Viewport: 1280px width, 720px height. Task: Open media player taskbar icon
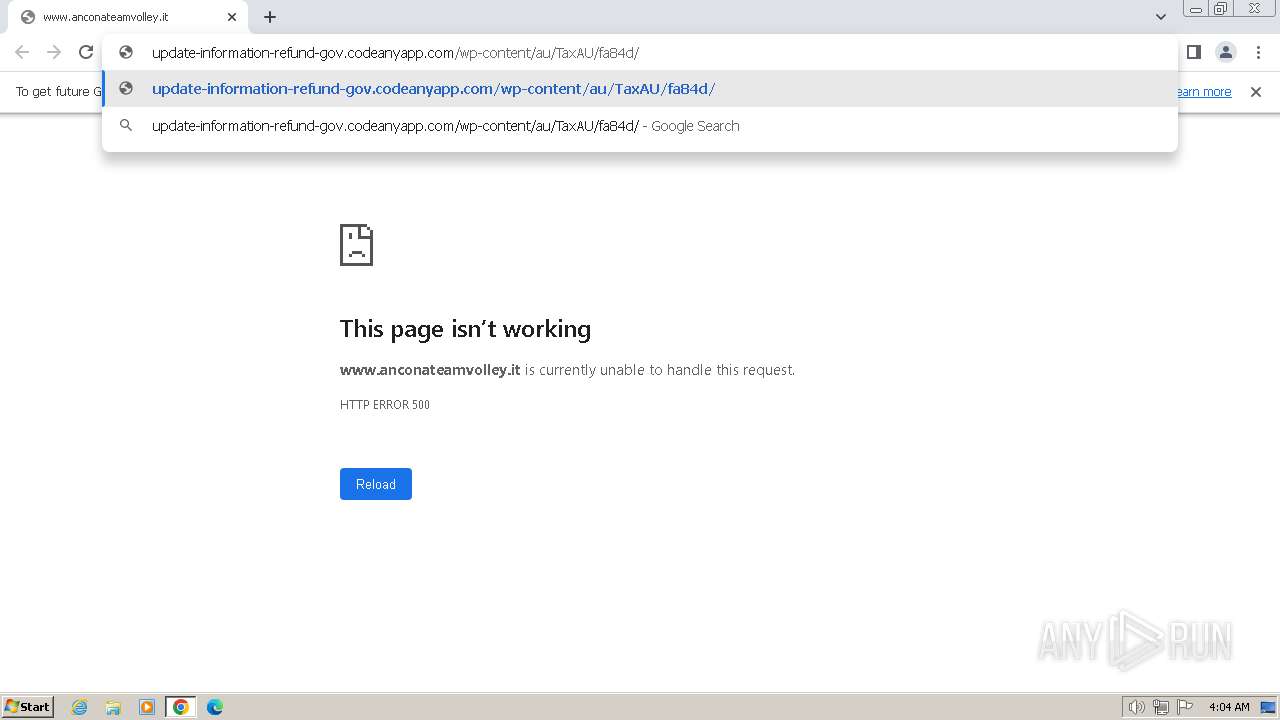[147, 707]
